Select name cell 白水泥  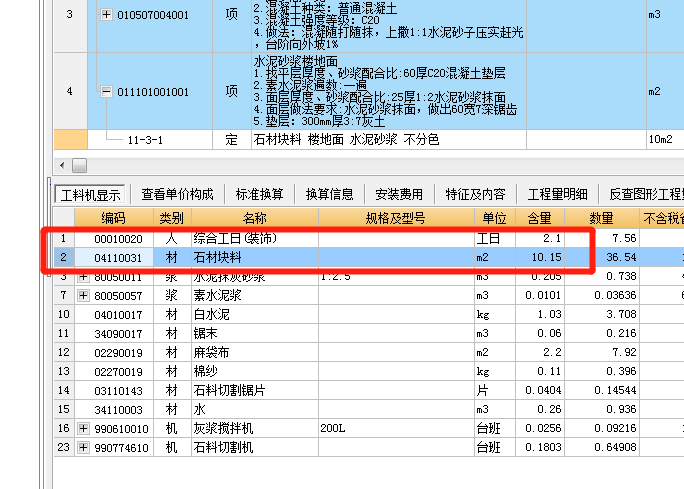255,314
